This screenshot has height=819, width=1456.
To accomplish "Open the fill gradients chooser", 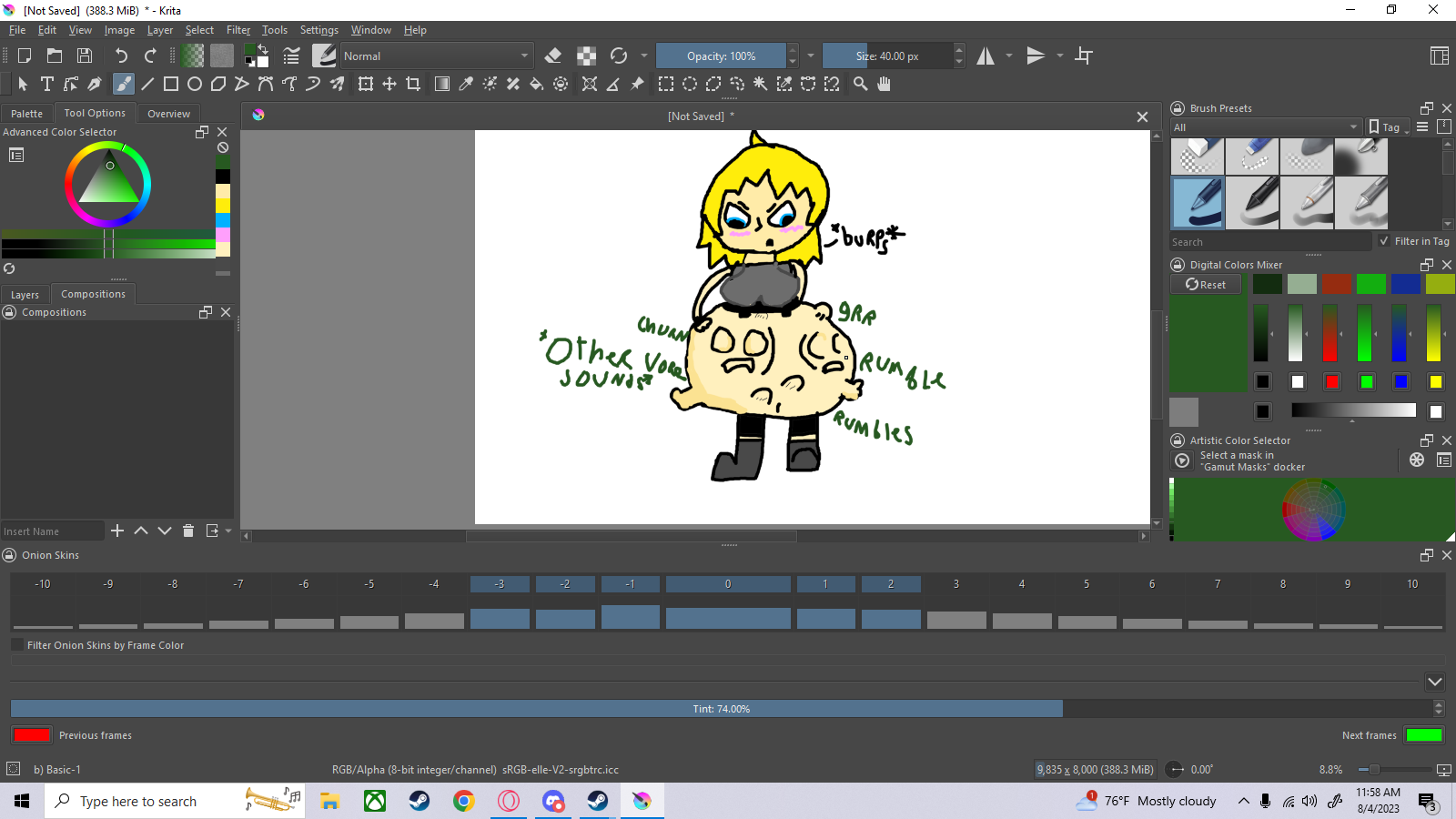I will pos(192,56).
